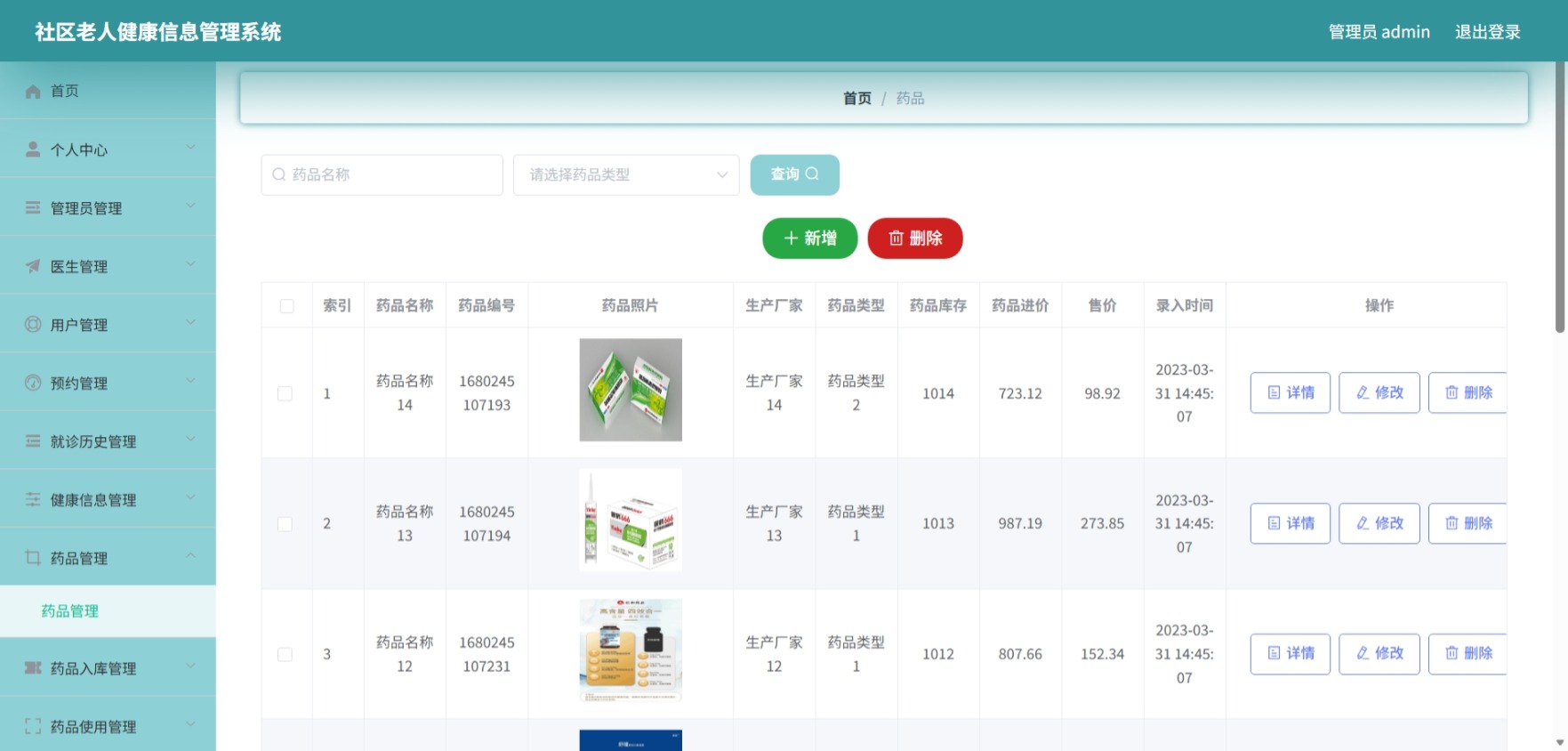The height and width of the screenshot is (751, 1568).
Task: Click the clock icon beside 预约管理
Action: tap(33, 383)
